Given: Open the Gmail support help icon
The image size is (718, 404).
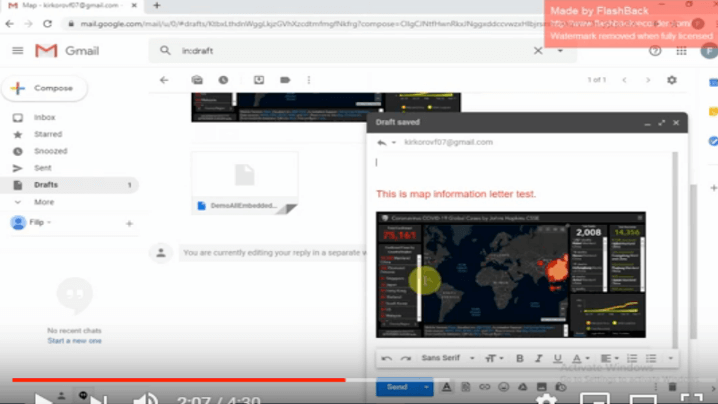Looking at the screenshot, I should [x=655, y=51].
